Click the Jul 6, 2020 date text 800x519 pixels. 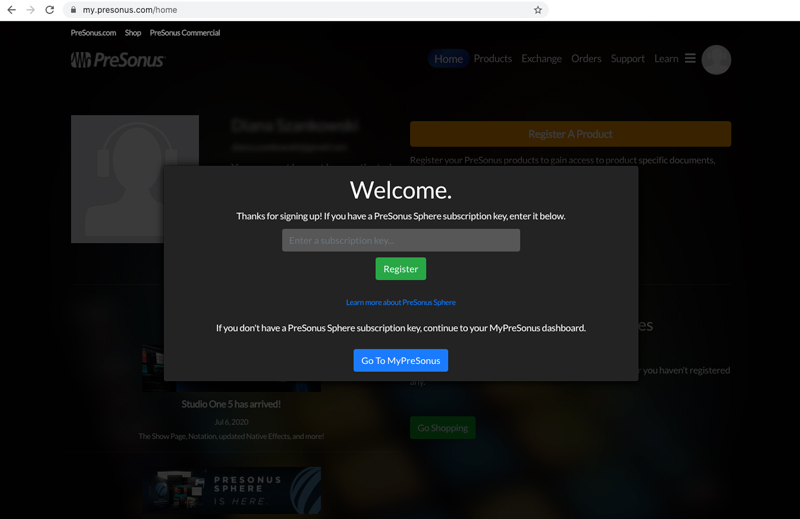pyautogui.click(x=231, y=422)
